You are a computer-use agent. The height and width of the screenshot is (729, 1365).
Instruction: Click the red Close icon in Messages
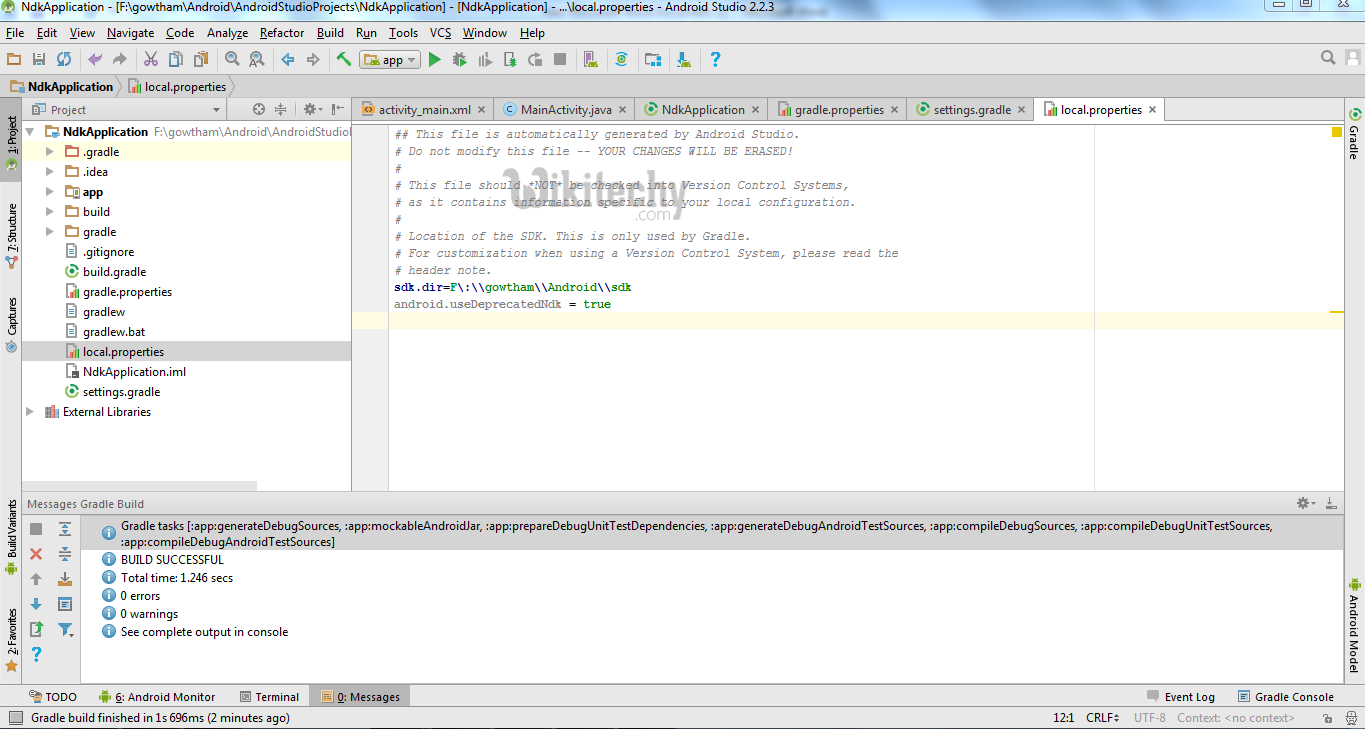(x=36, y=554)
